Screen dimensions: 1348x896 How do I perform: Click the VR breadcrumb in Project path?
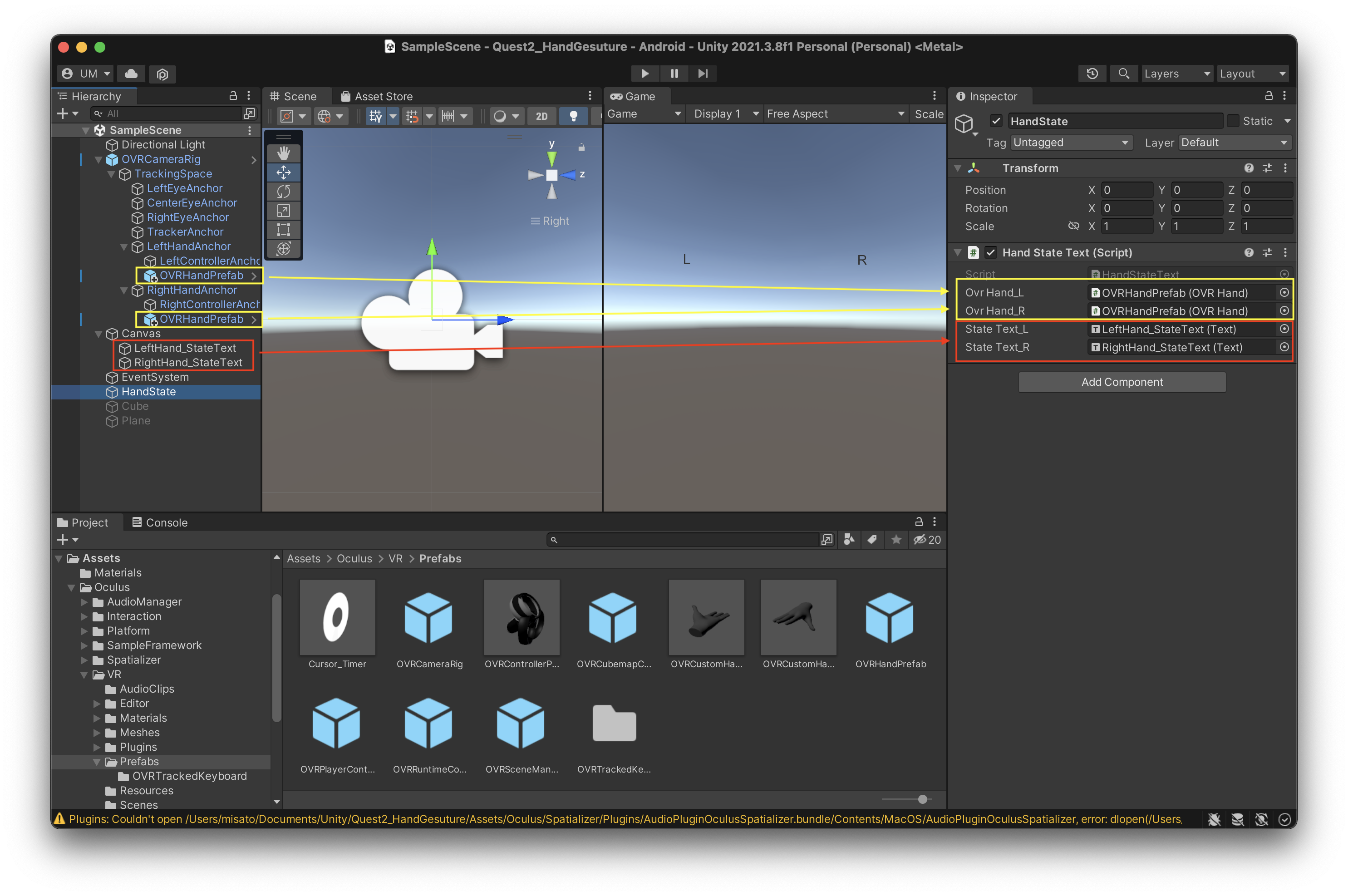[x=395, y=558]
